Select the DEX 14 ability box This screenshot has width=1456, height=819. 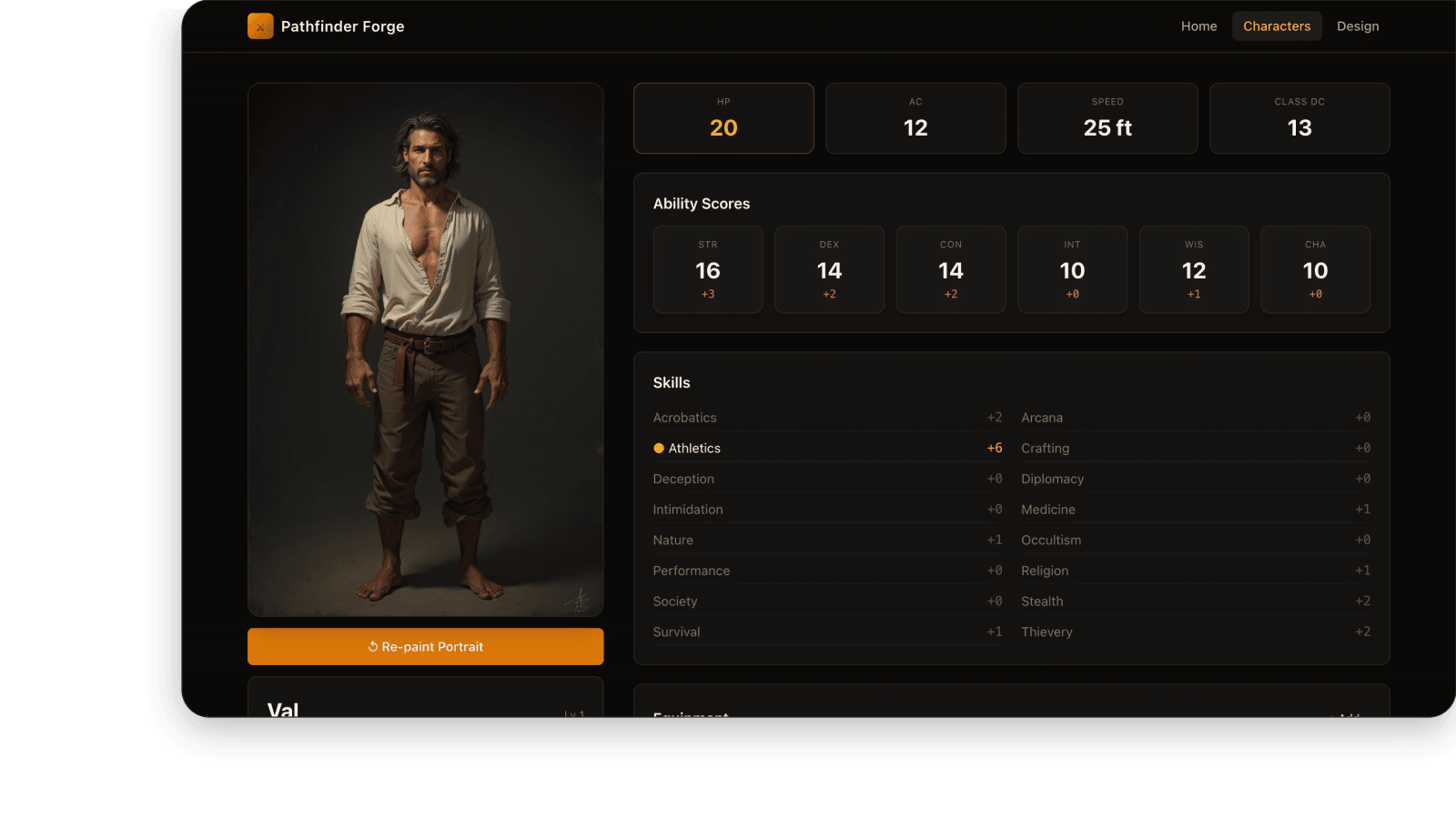coord(829,269)
